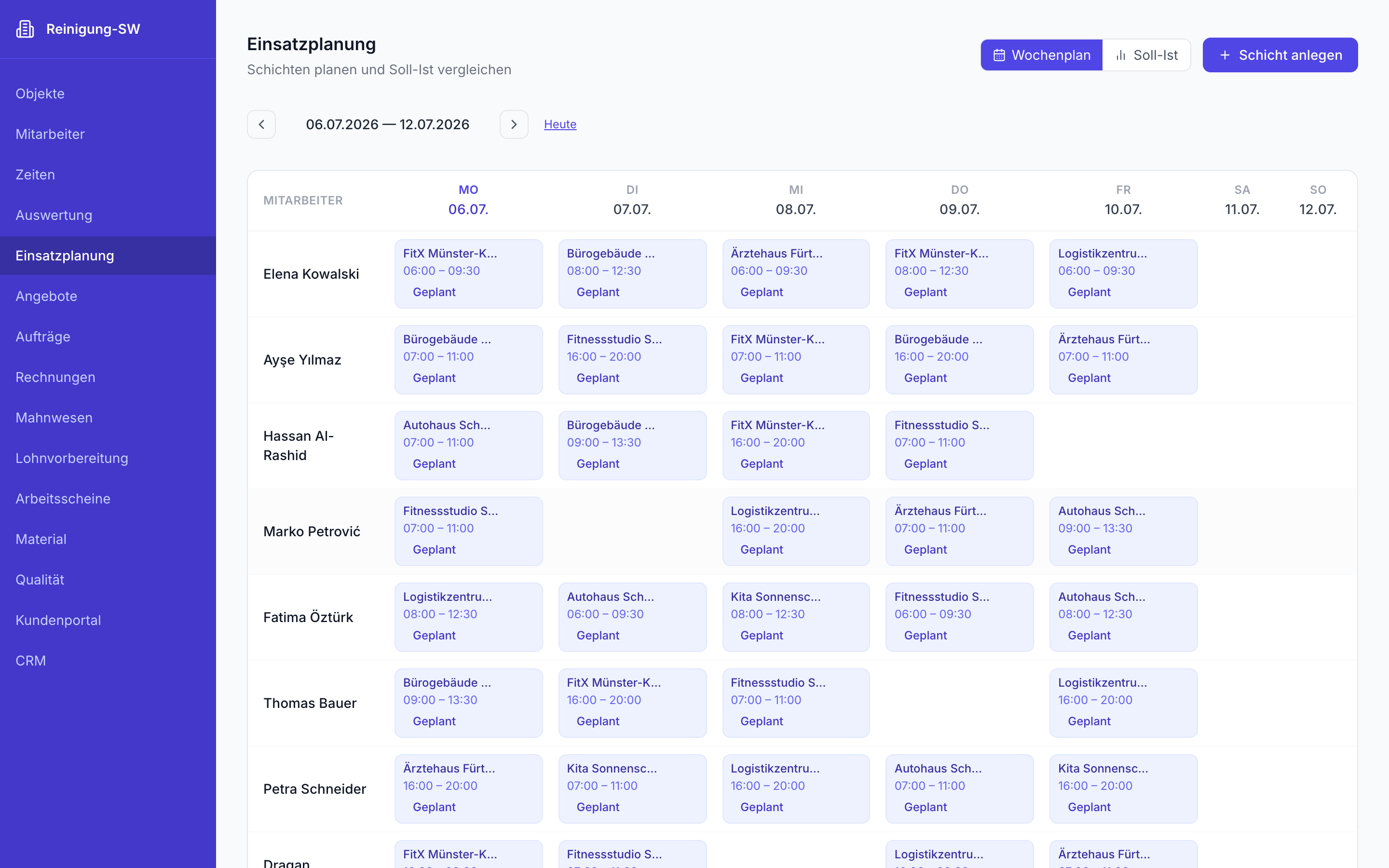1389x868 pixels.
Task: Open Mahnwesen in the sidebar
Action: 108,417
